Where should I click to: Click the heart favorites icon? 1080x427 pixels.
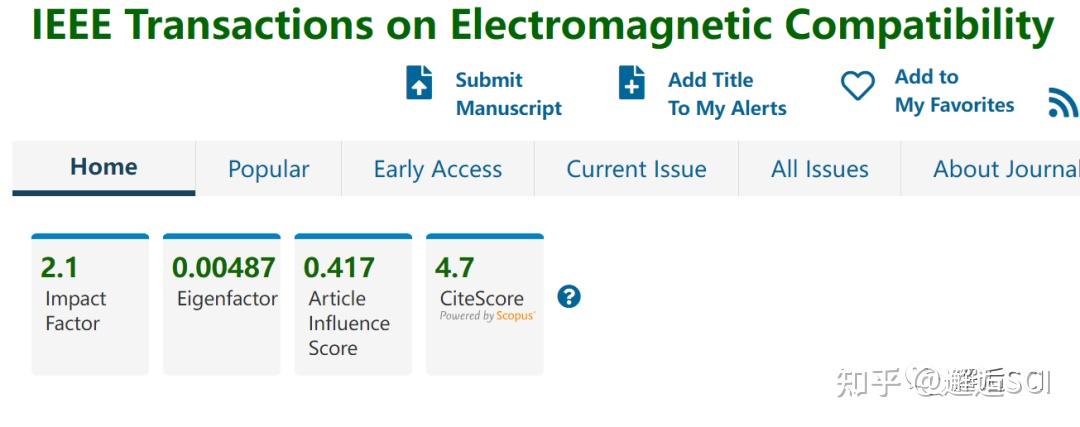pyautogui.click(x=857, y=86)
